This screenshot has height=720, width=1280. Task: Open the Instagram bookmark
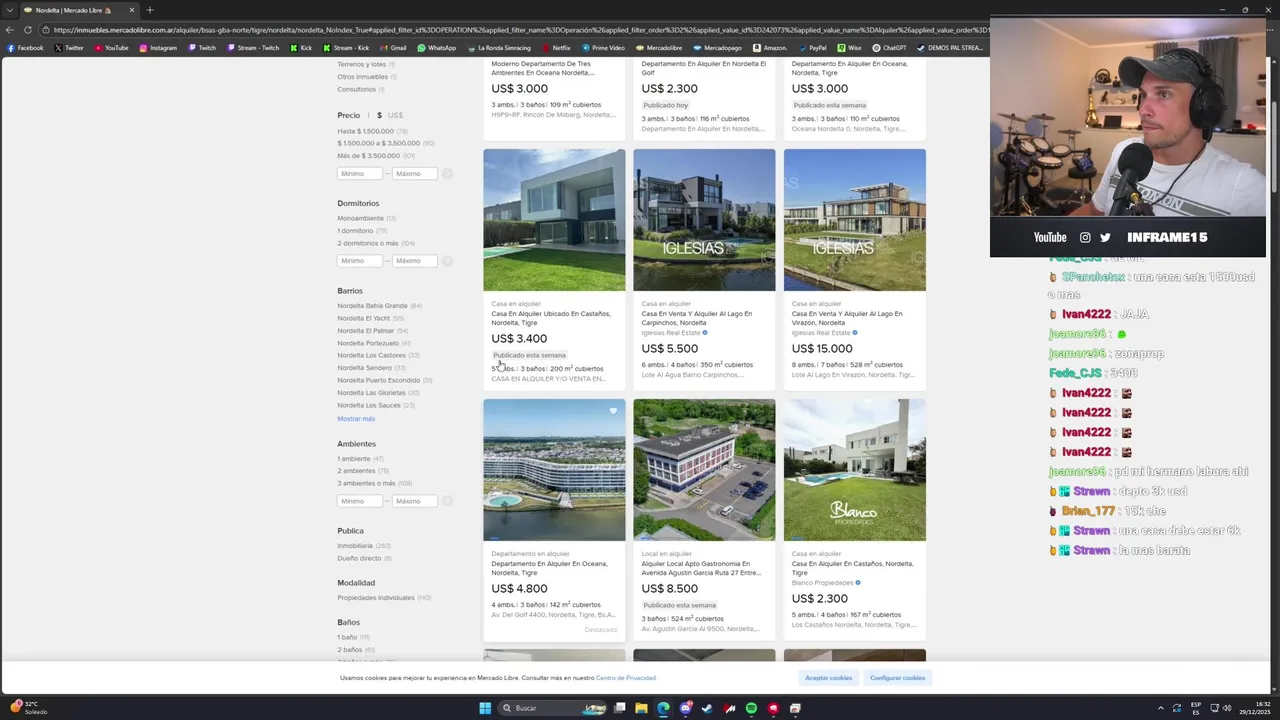point(158,48)
